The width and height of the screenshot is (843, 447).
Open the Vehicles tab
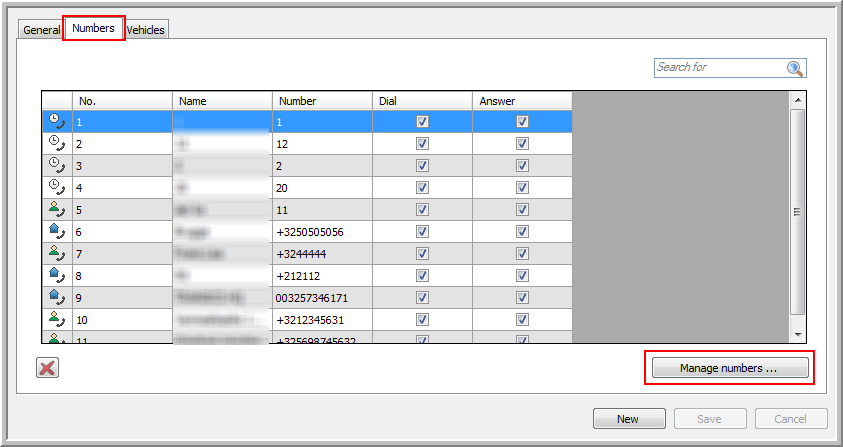point(146,30)
